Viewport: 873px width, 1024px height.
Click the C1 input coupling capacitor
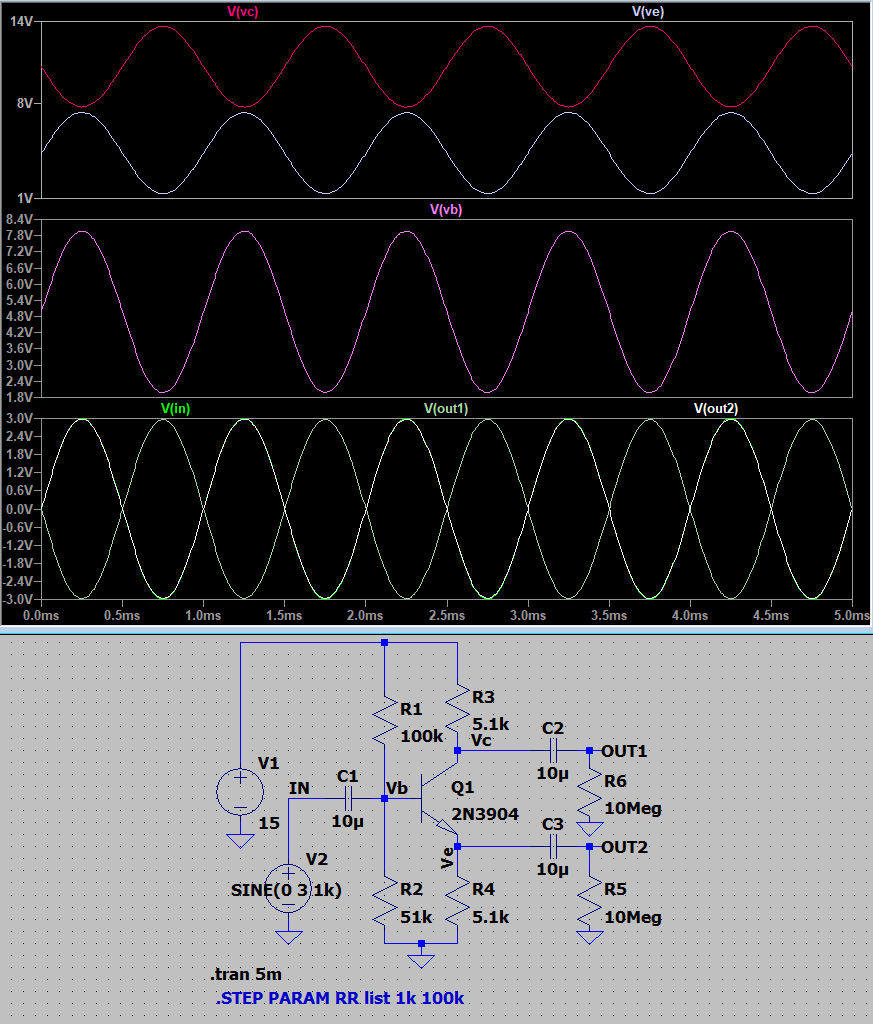click(x=349, y=798)
